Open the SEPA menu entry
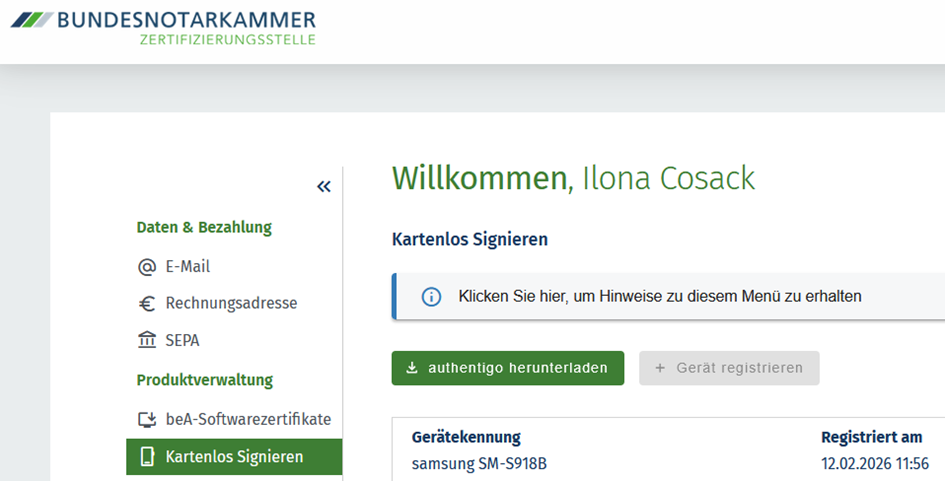This screenshot has width=945, height=481. click(x=182, y=341)
